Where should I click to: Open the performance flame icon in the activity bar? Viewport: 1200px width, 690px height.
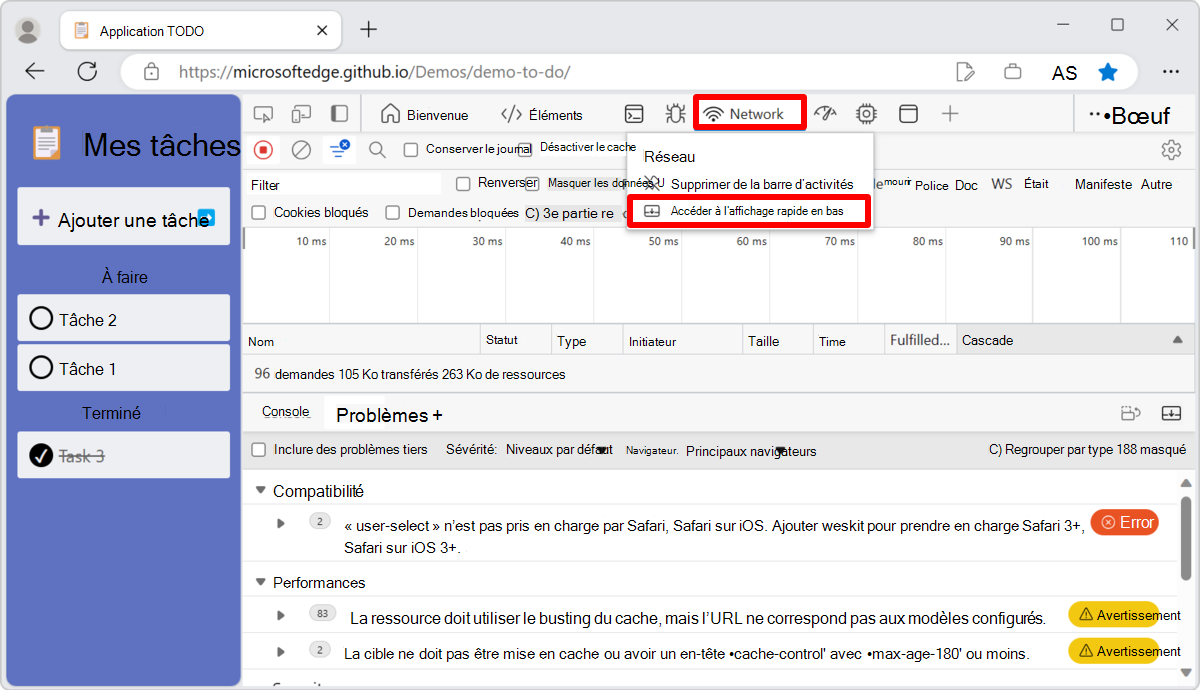[x=825, y=114]
